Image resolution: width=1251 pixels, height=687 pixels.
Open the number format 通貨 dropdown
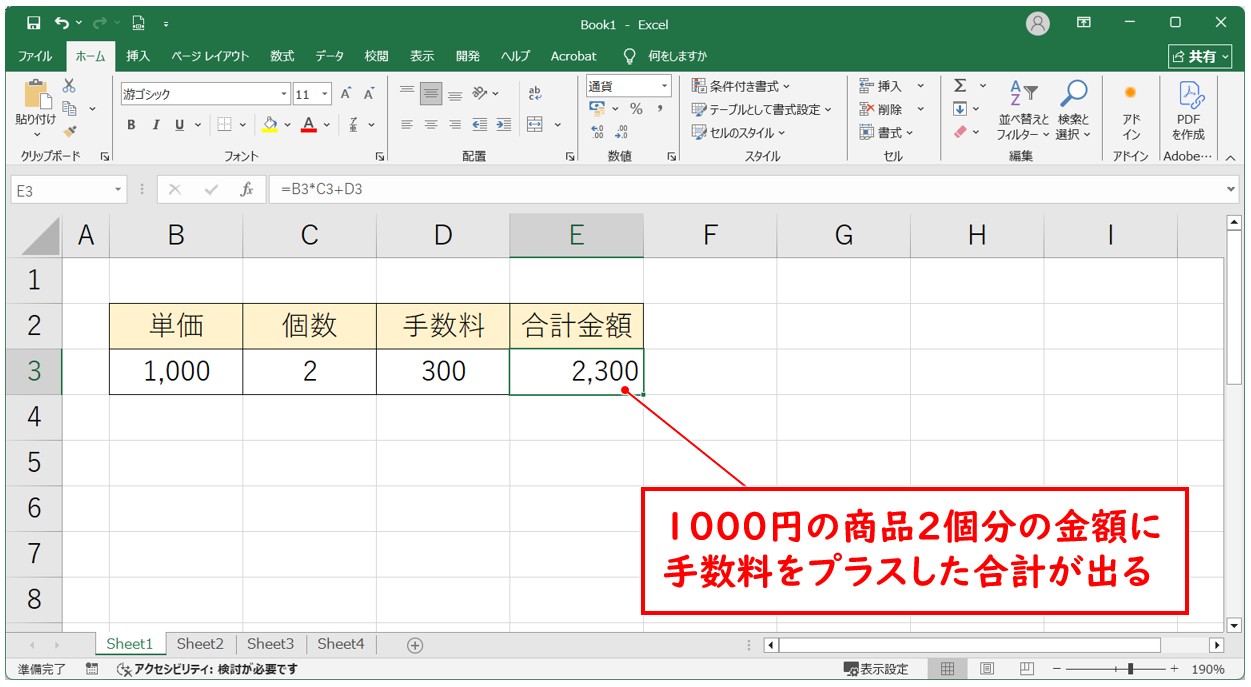click(664, 86)
